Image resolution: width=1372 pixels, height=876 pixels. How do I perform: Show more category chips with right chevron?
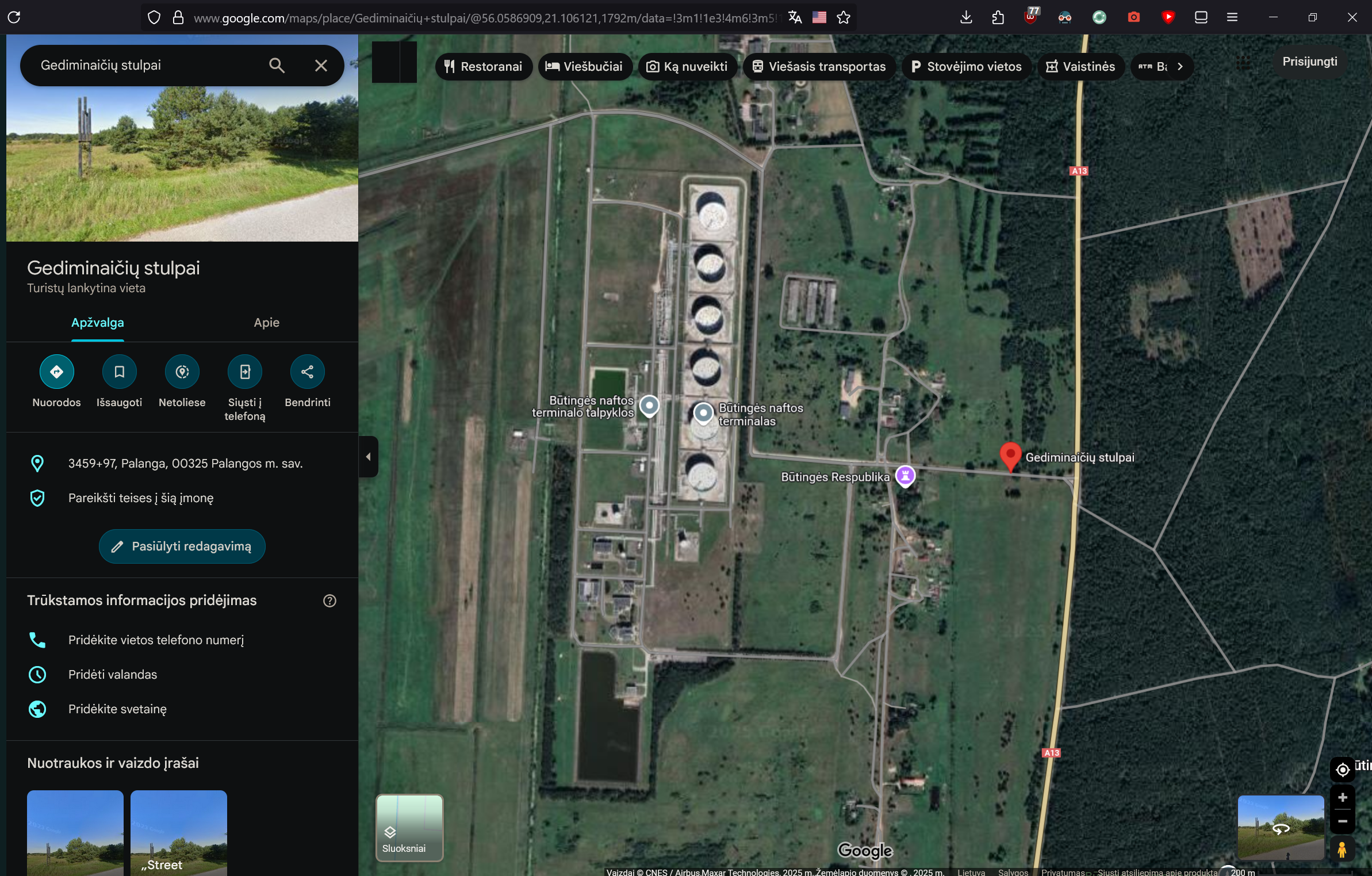pyautogui.click(x=1180, y=67)
